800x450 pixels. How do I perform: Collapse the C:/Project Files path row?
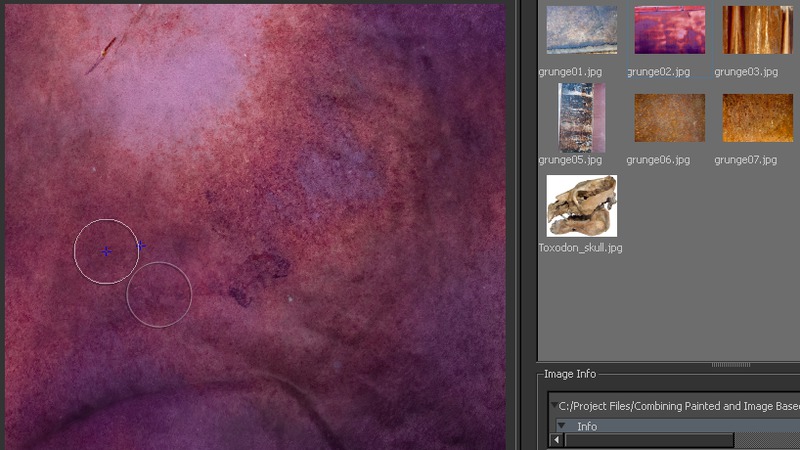pos(554,405)
